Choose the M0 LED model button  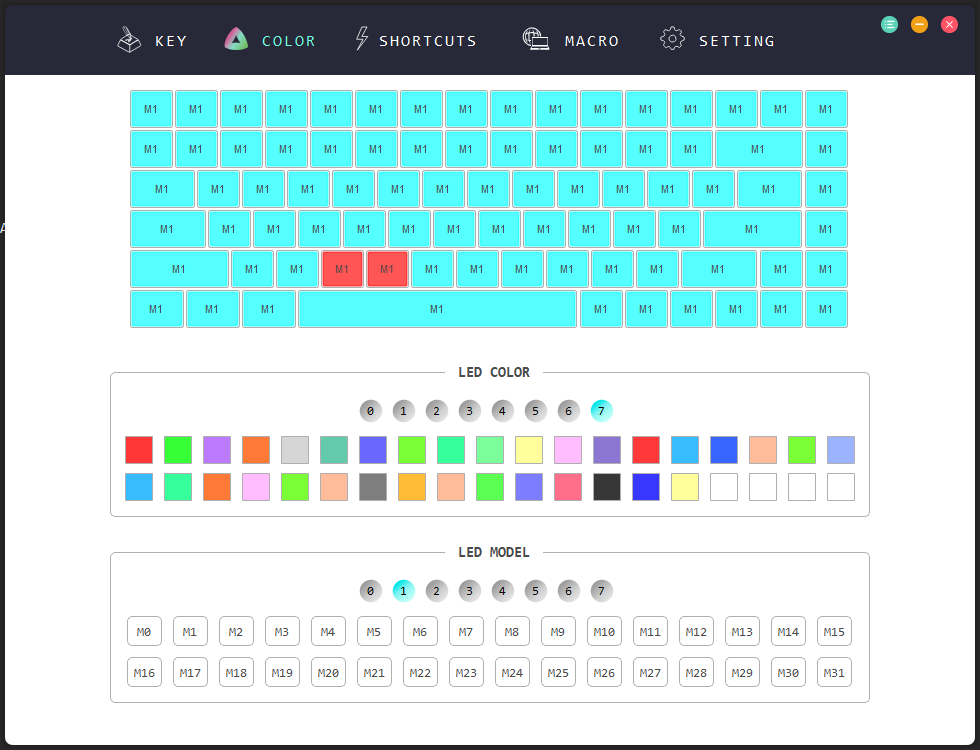(144, 631)
